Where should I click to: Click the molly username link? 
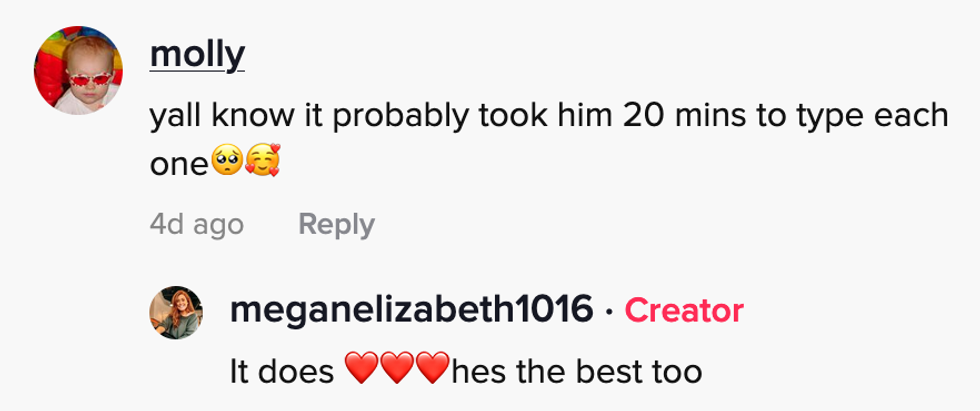(197, 55)
